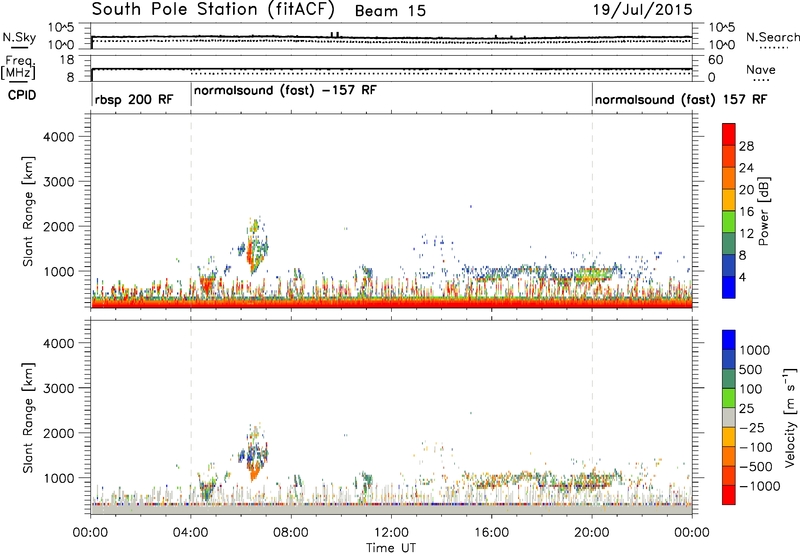Image resolution: width=800 pixels, height=554 pixels.
Task: Click the 'N.Sky' legend label
Action: click(19, 37)
